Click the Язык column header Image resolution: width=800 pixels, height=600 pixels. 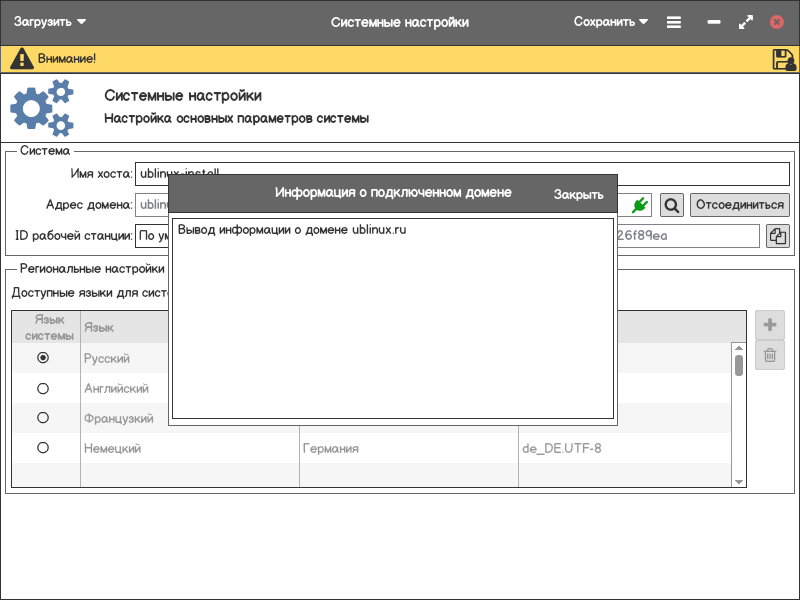click(x=99, y=327)
